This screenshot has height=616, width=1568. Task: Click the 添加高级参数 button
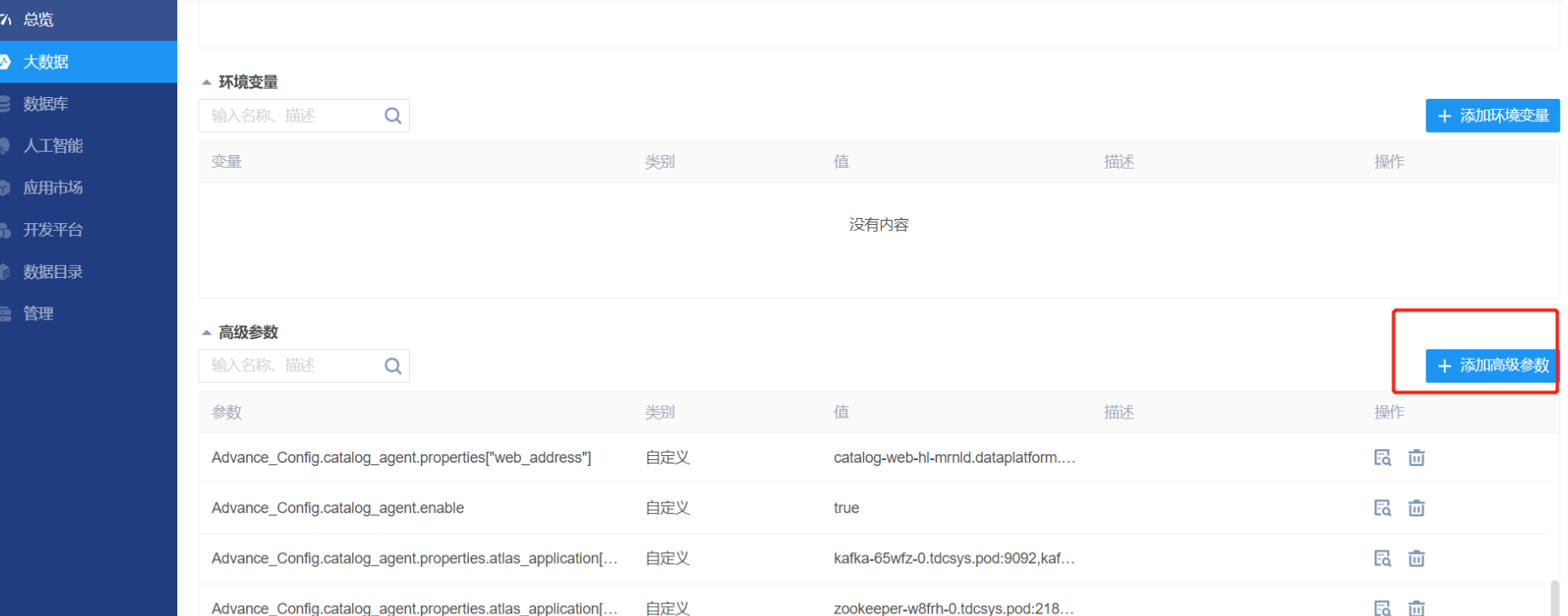[1492, 366]
